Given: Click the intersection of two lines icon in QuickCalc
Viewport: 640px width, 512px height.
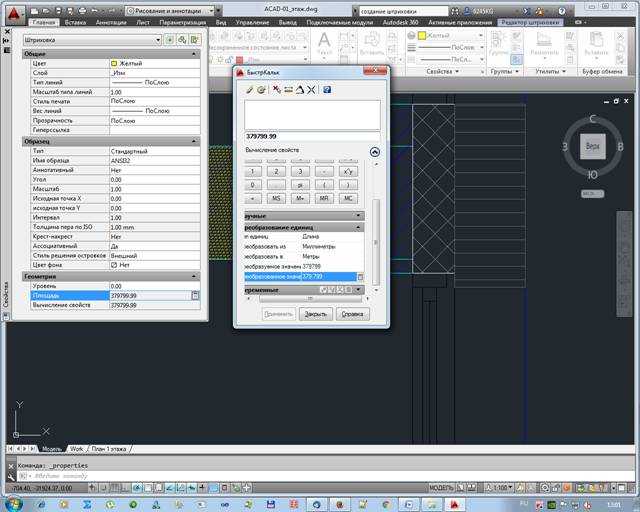Looking at the screenshot, I should coord(311,89).
